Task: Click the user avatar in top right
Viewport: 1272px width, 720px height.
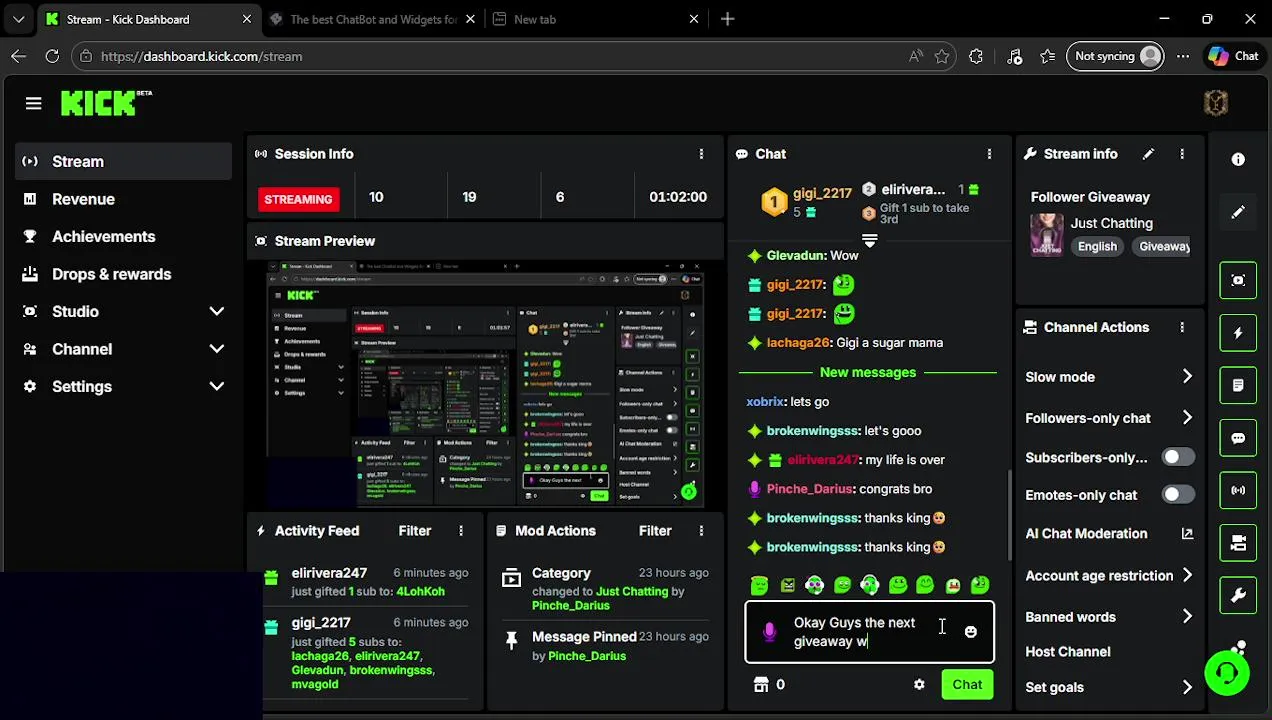Action: [1216, 103]
